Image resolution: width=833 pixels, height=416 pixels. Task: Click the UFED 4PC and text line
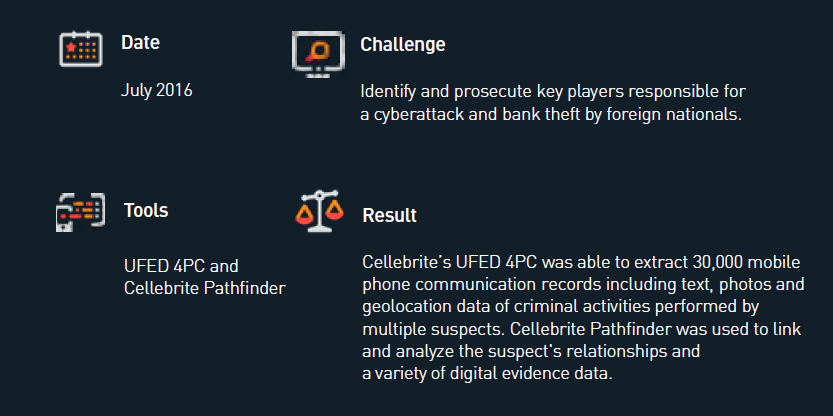181,266
